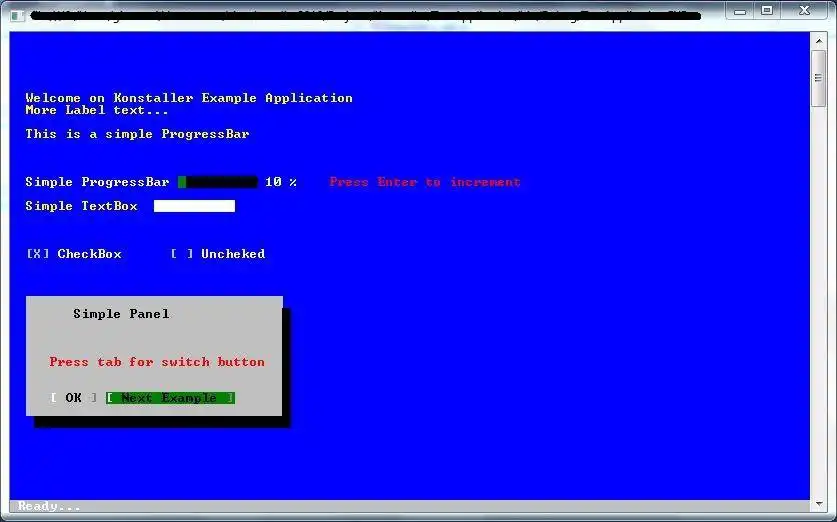
Task: Click the scrollbar up arrow
Action: (x=818, y=41)
